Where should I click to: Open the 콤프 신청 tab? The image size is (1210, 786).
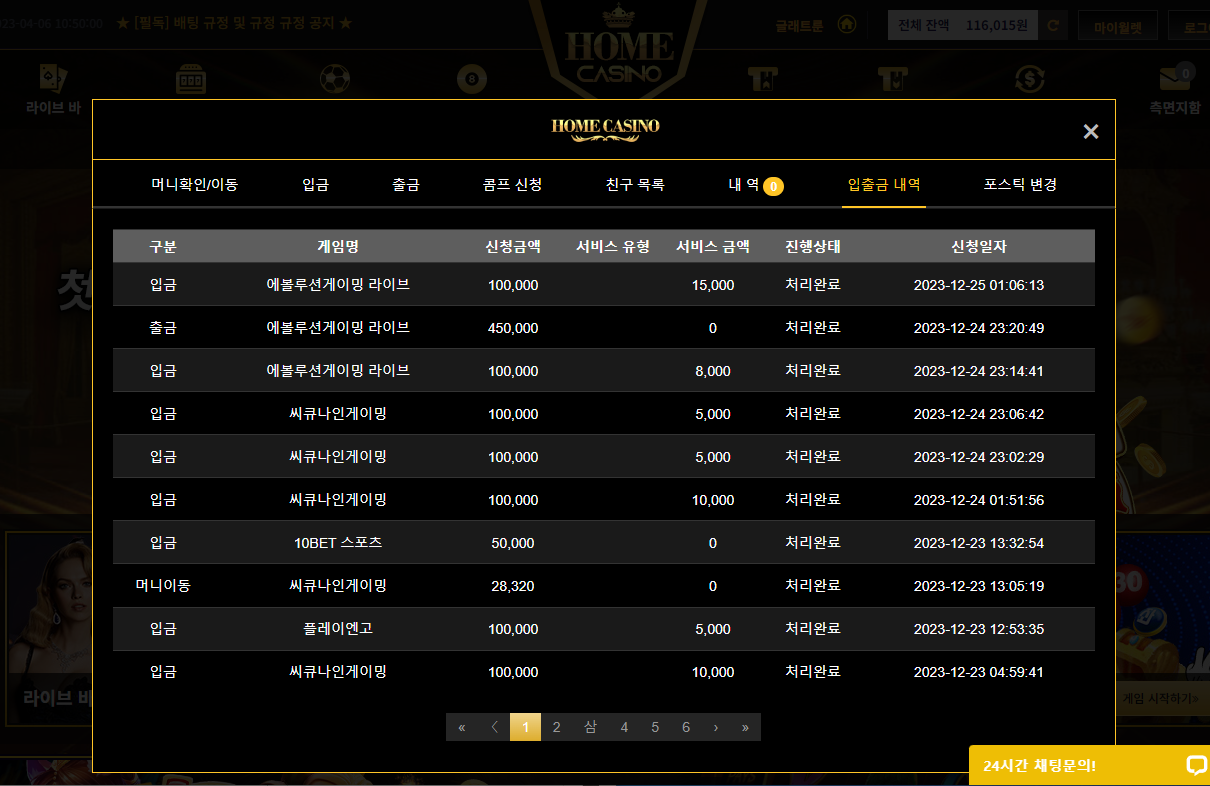click(x=512, y=184)
